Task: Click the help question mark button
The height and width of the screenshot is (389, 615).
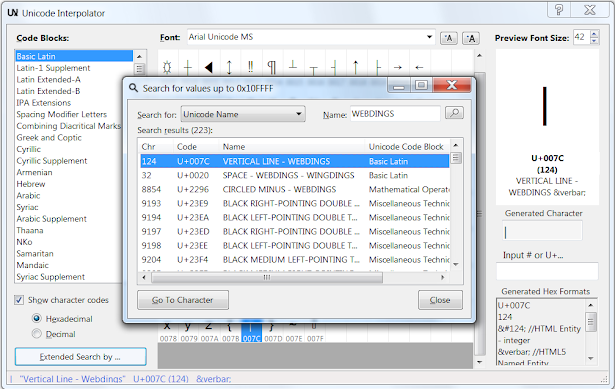Action: (x=559, y=10)
